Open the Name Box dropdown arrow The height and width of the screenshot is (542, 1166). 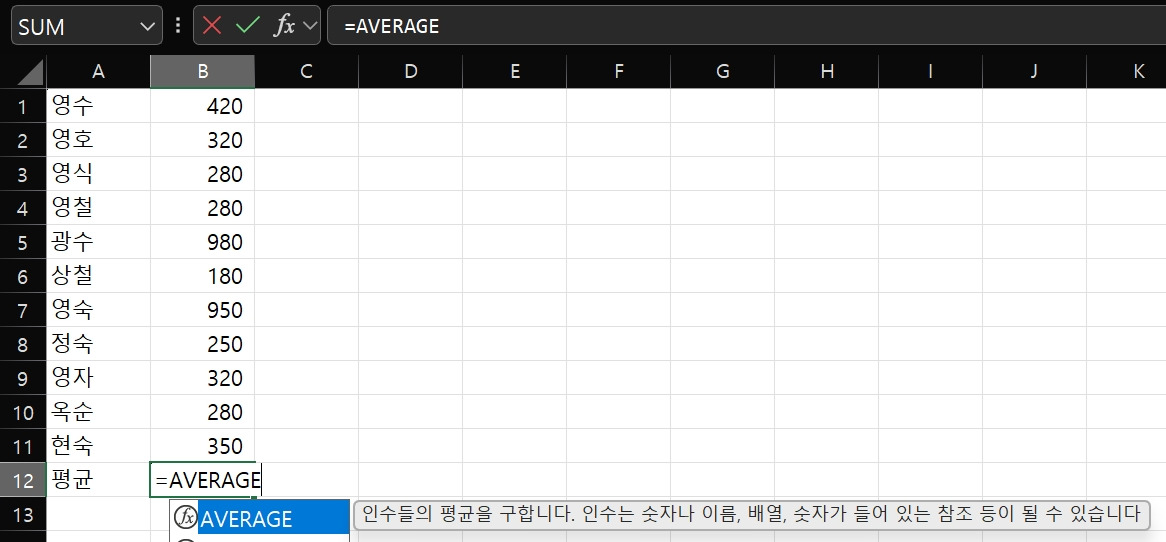point(146,27)
